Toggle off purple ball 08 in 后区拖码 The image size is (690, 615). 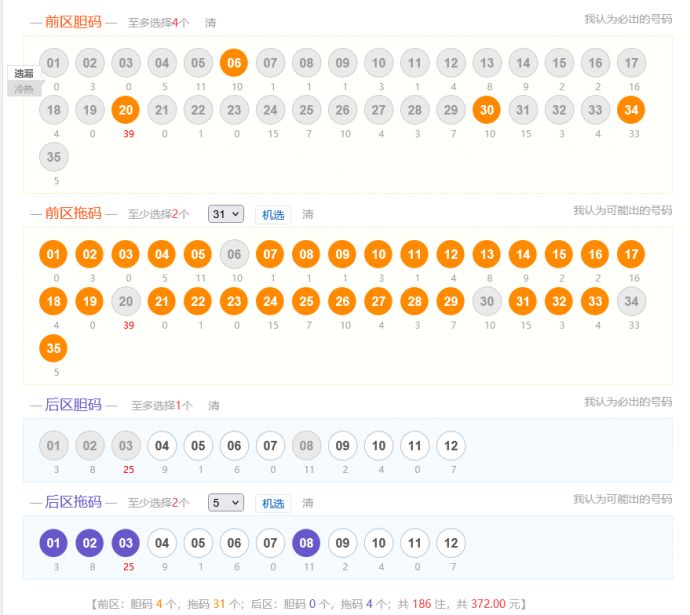(x=307, y=543)
